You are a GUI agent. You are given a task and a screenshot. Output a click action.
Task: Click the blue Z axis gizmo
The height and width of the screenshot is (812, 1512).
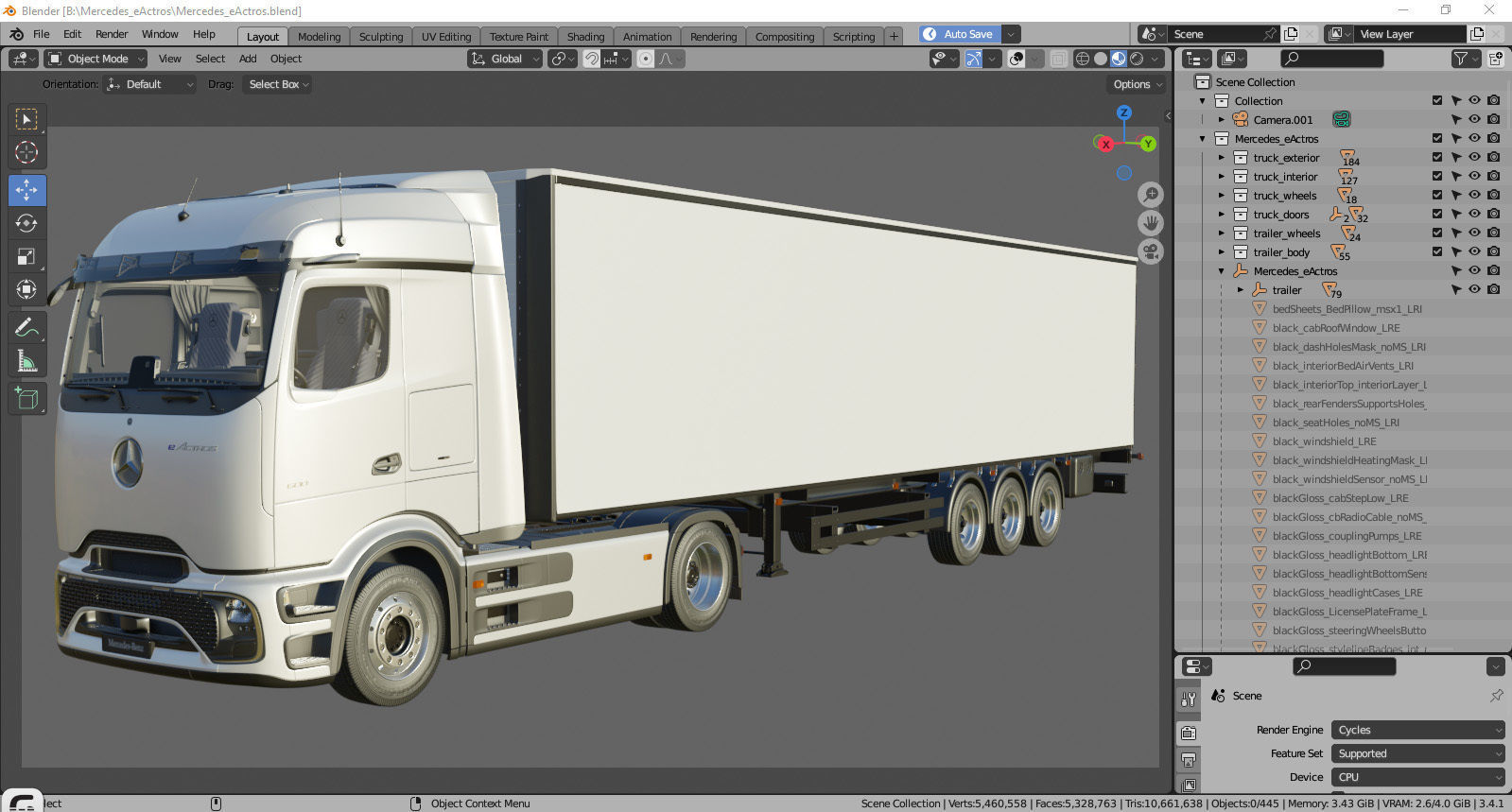pos(1124,112)
